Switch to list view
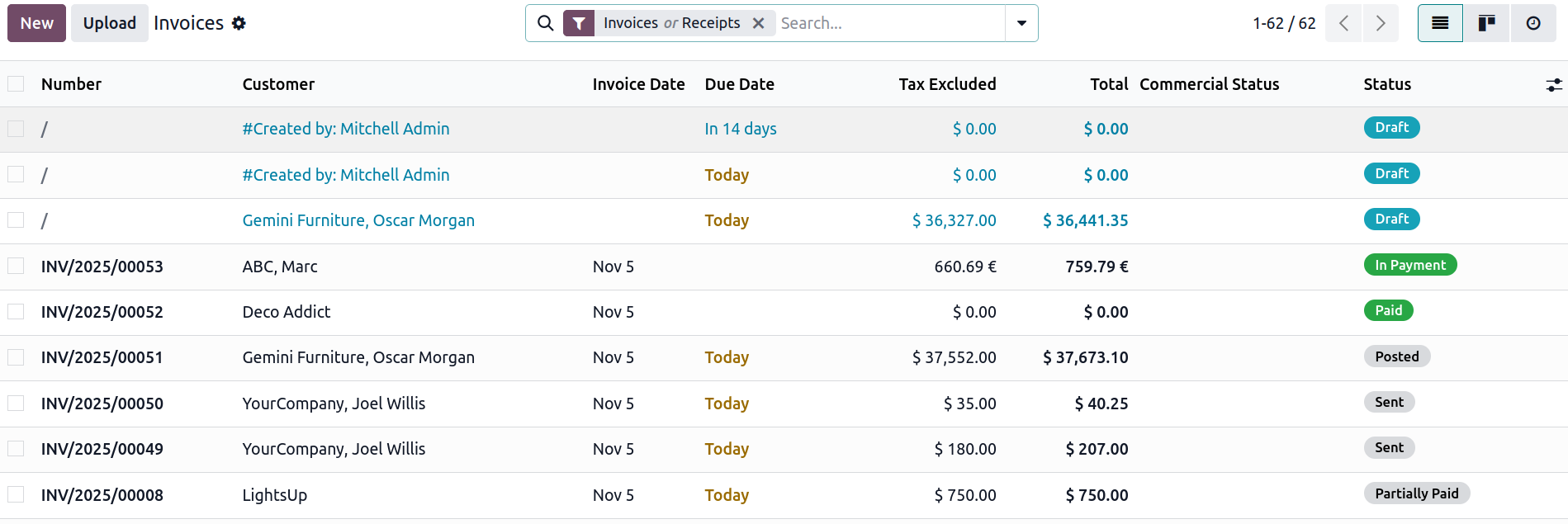 [1439, 23]
